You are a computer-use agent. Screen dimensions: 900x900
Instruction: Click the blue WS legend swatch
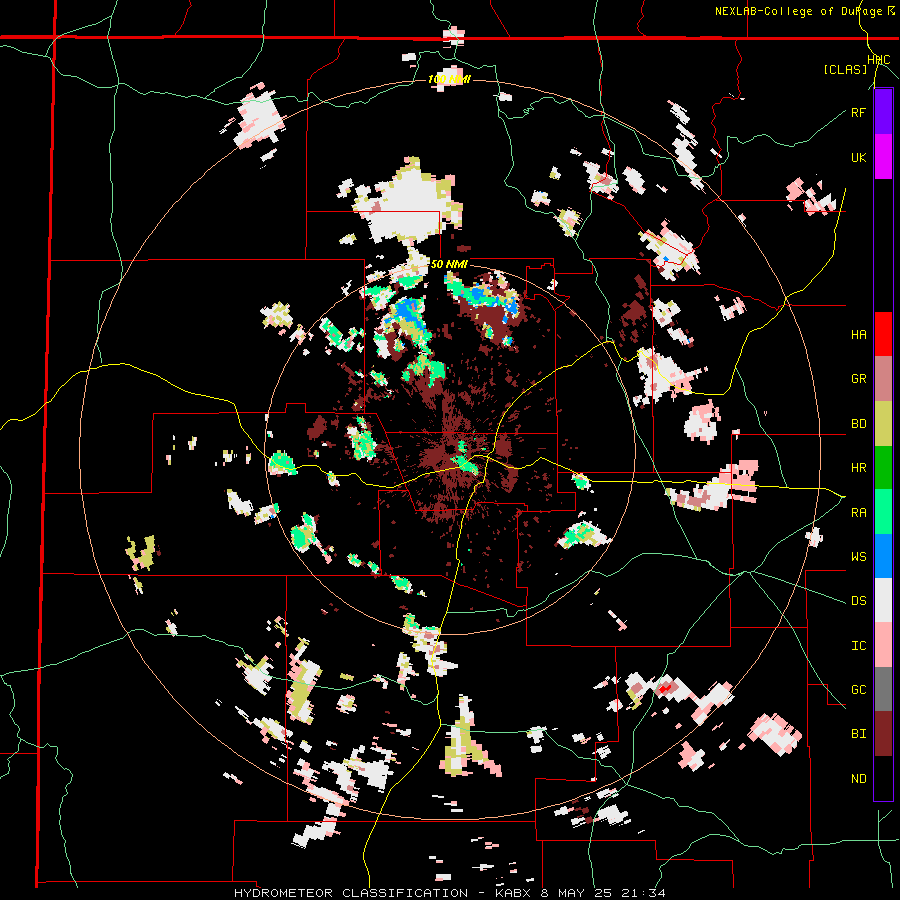[883, 556]
